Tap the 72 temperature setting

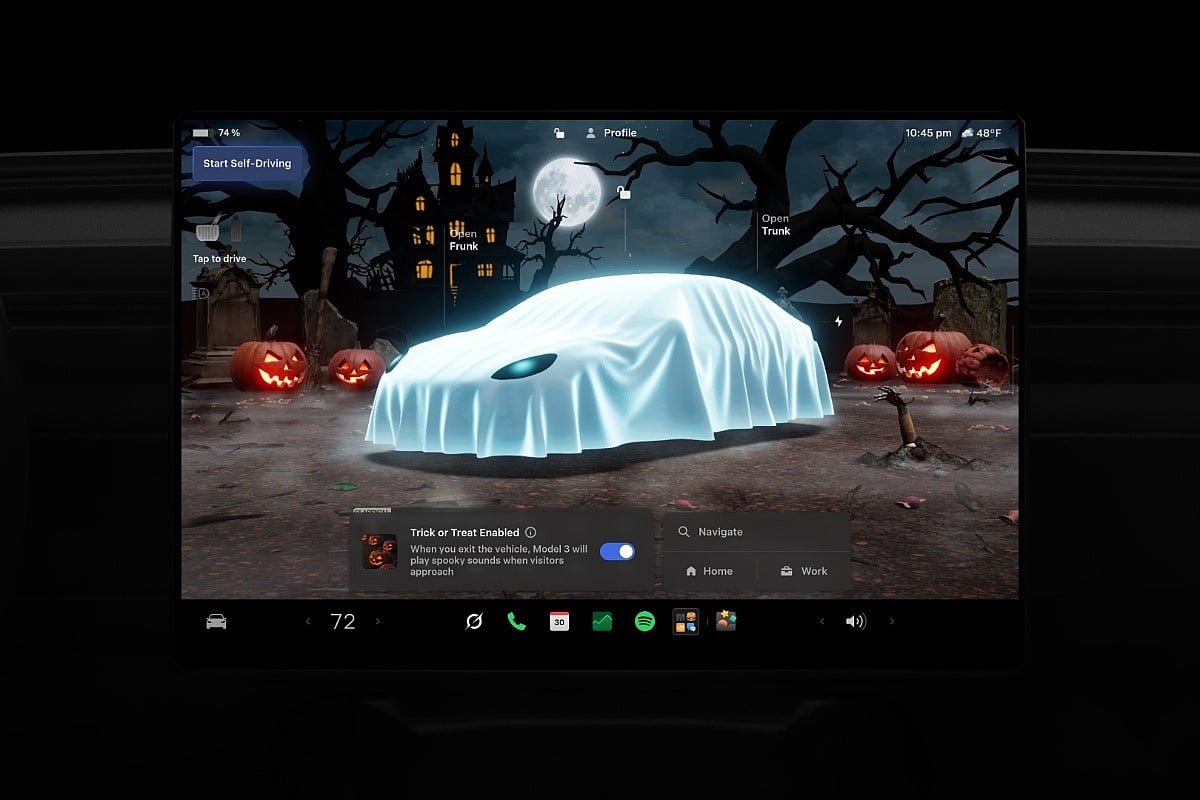tap(343, 622)
